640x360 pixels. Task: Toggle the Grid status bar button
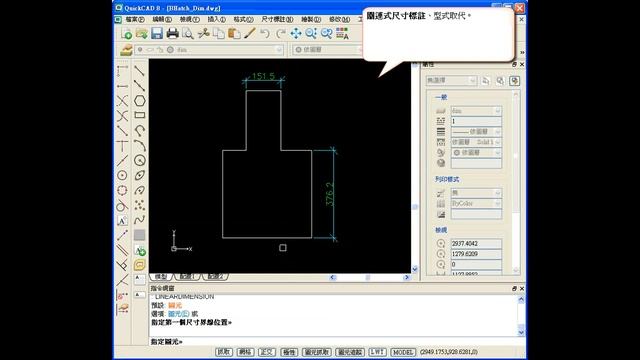[245, 352]
